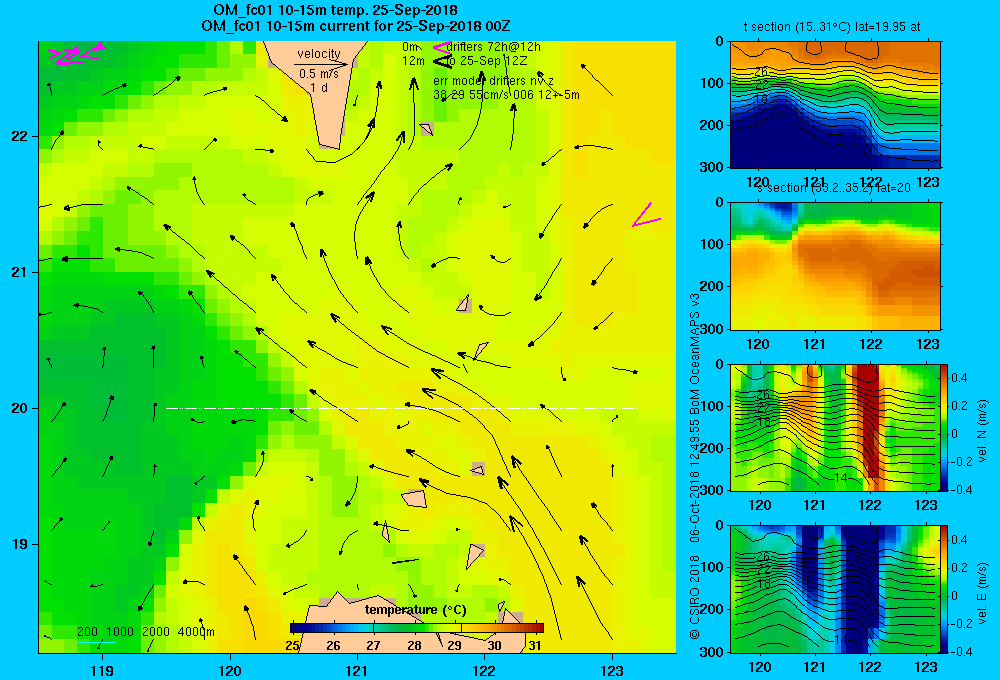1000x680 pixels.
Task: Click the vel. E colorbar beside the eastward panel
Action: click(x=945, y=589)
